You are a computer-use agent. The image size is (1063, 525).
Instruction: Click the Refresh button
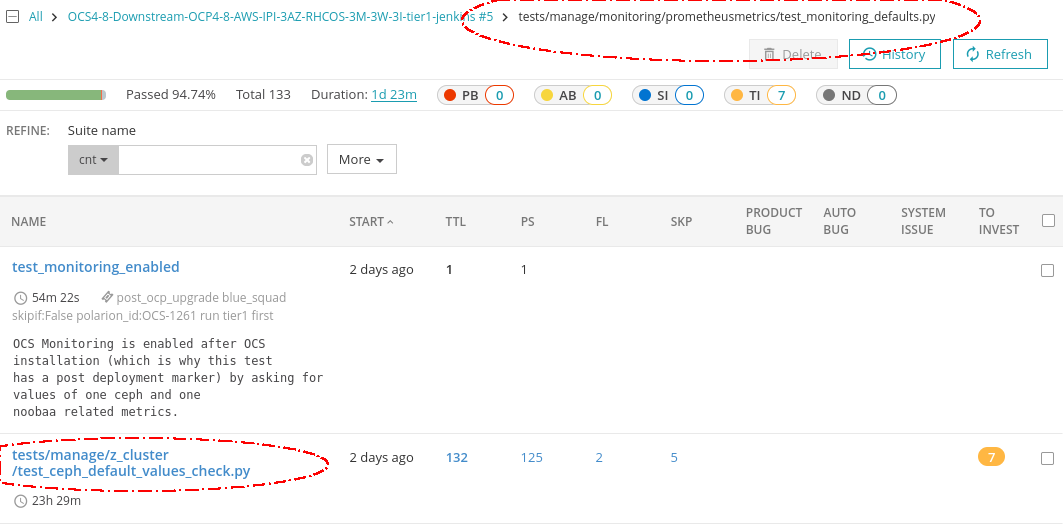[999, 54]
